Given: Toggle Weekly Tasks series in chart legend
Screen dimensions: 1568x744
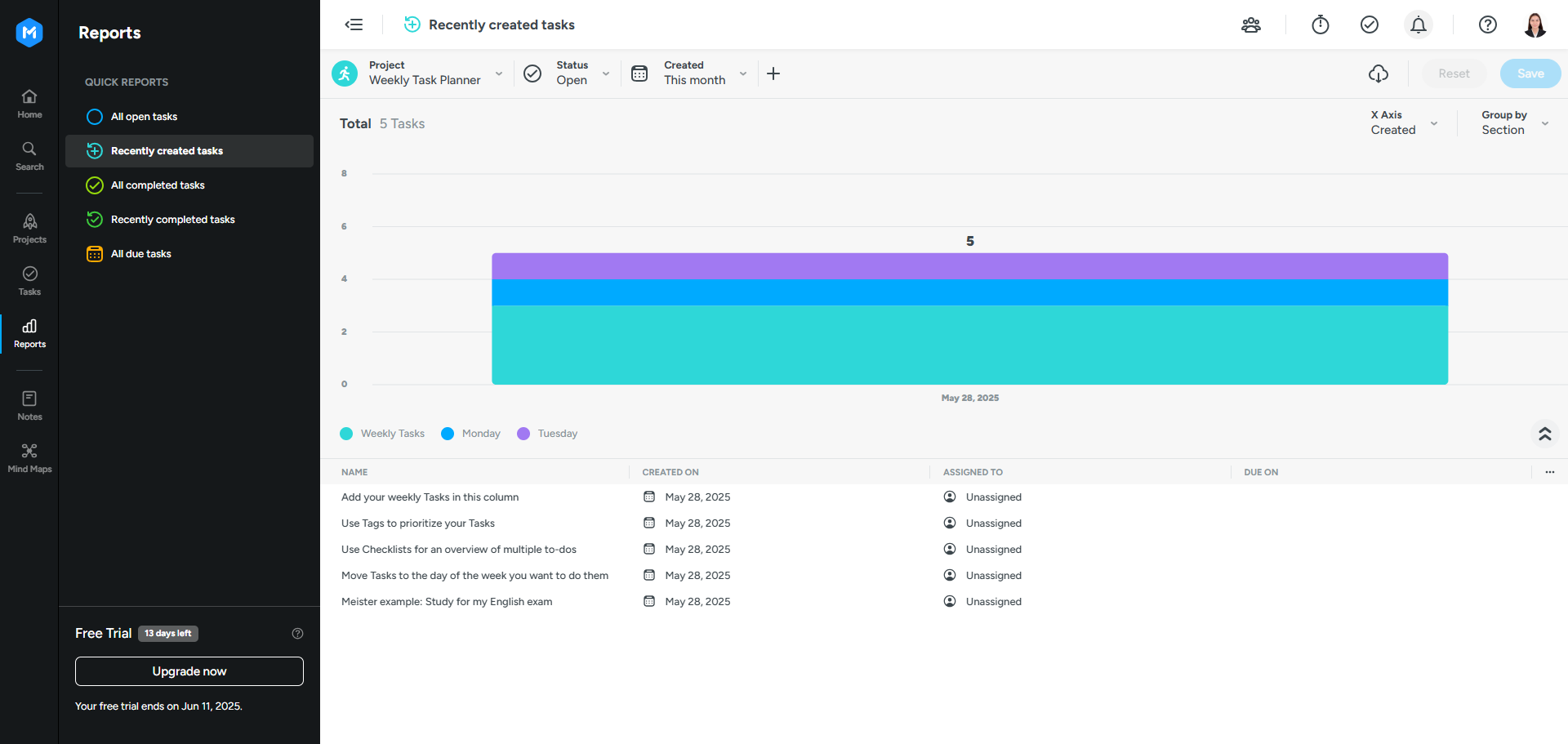Looking at the screenshot, I should tap(382, 434).
